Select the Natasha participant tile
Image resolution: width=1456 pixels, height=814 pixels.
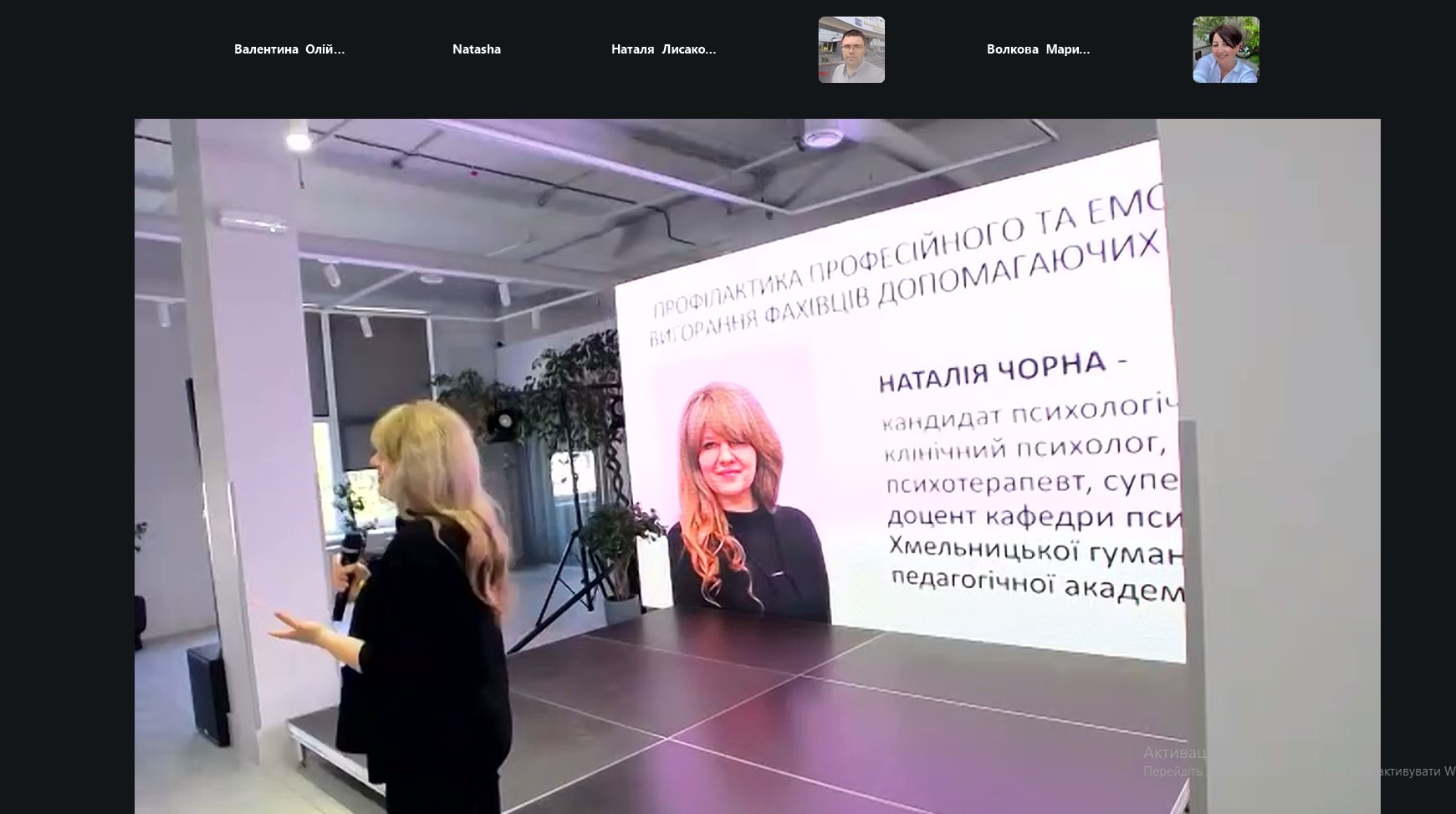[477, 49]
